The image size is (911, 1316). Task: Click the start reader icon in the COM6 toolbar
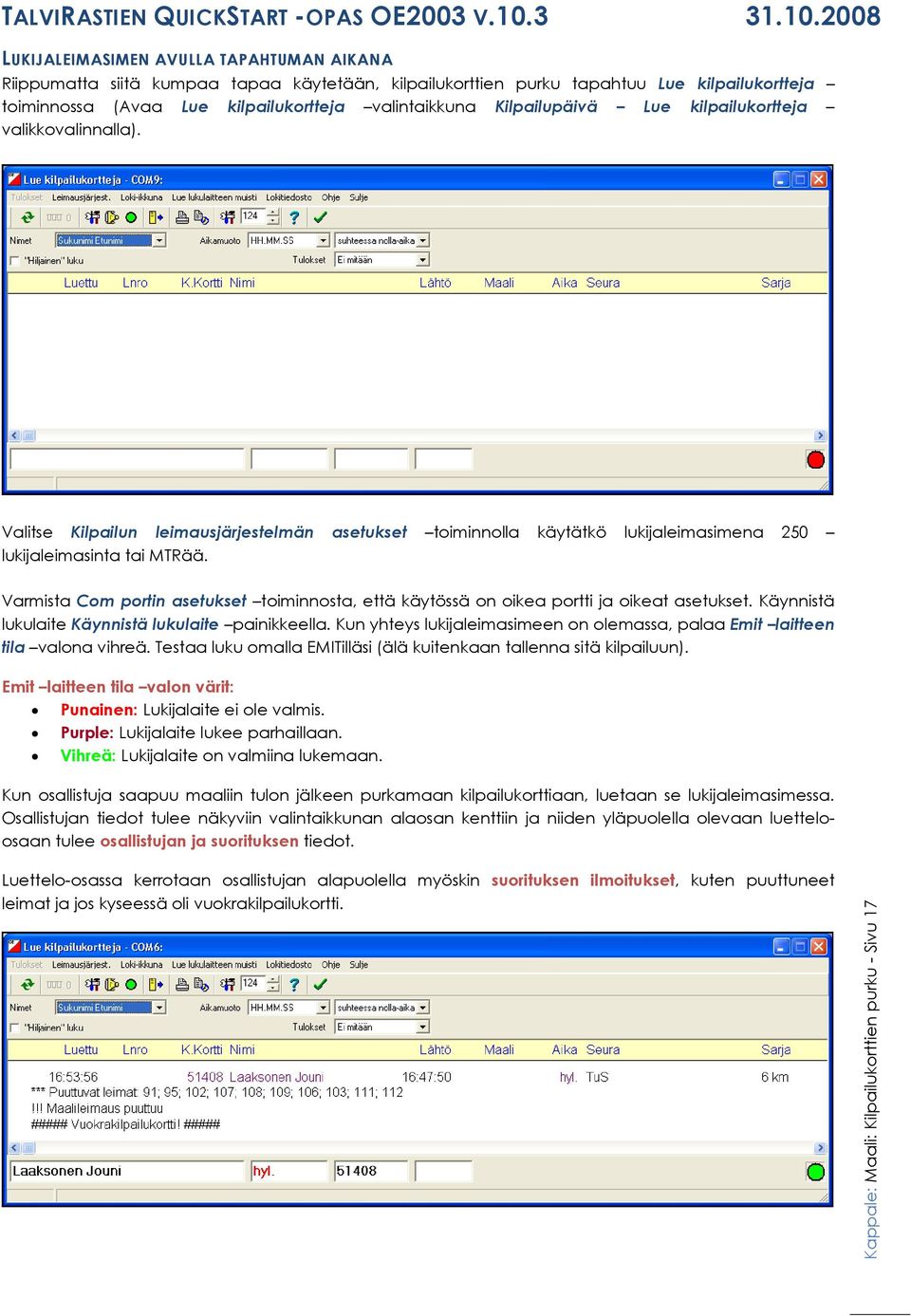click(x=112, y=985)
